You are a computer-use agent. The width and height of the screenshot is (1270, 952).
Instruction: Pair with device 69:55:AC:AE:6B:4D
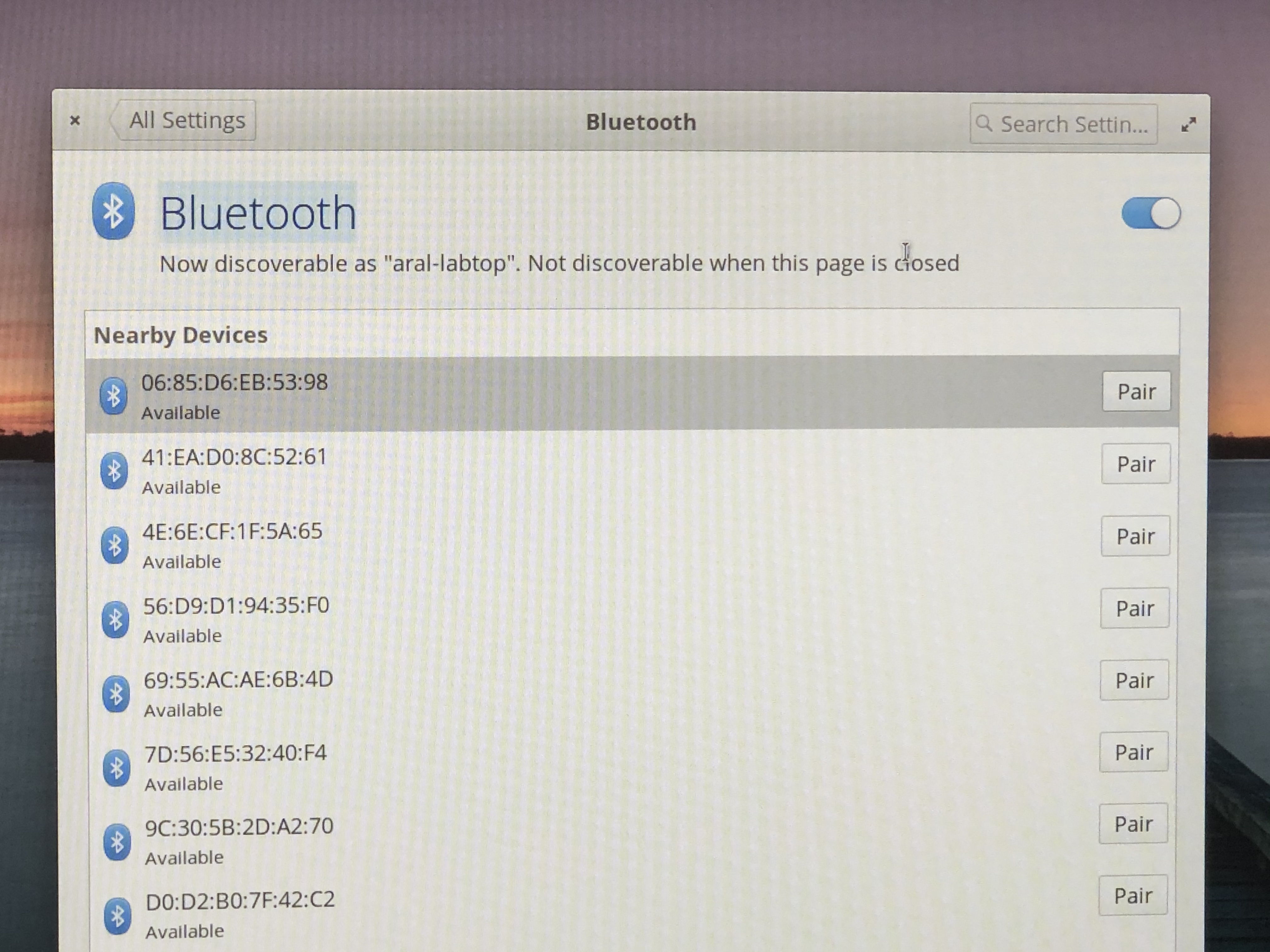1134,680
